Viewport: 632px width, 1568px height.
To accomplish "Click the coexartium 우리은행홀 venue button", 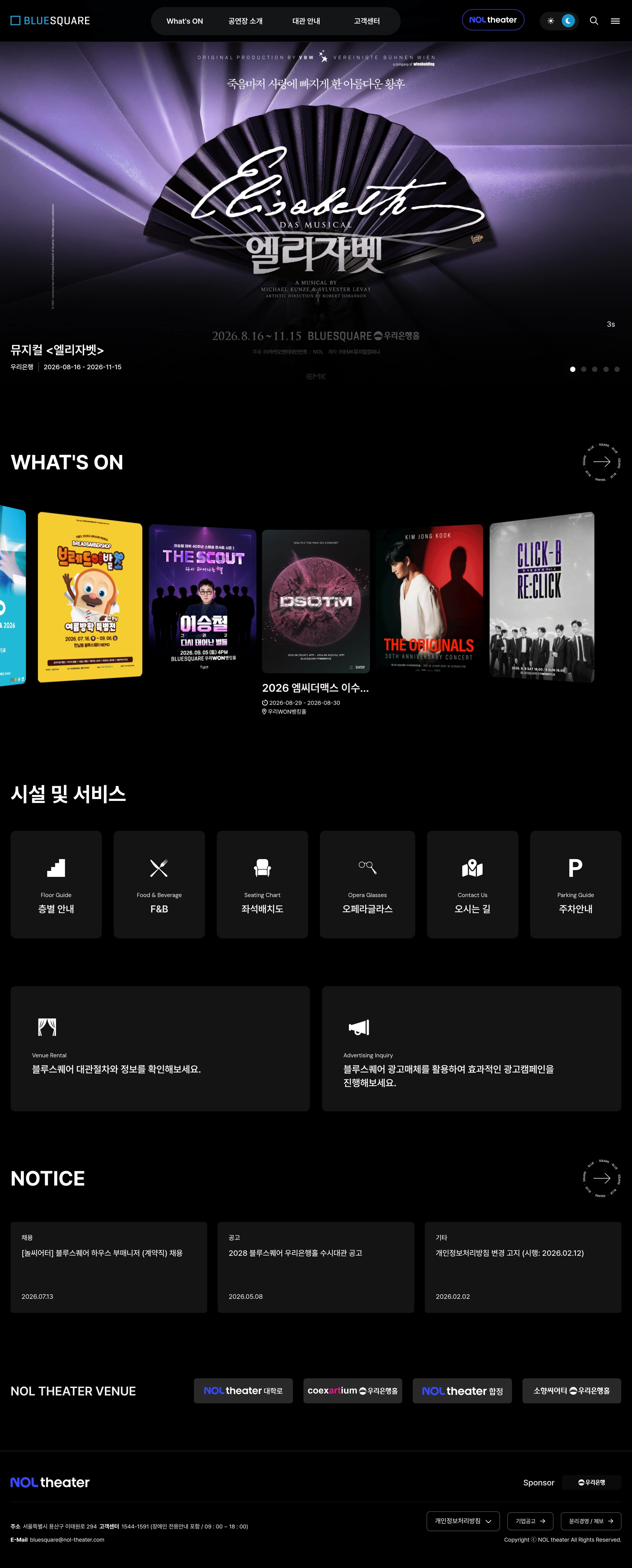I will [353, 1391].
